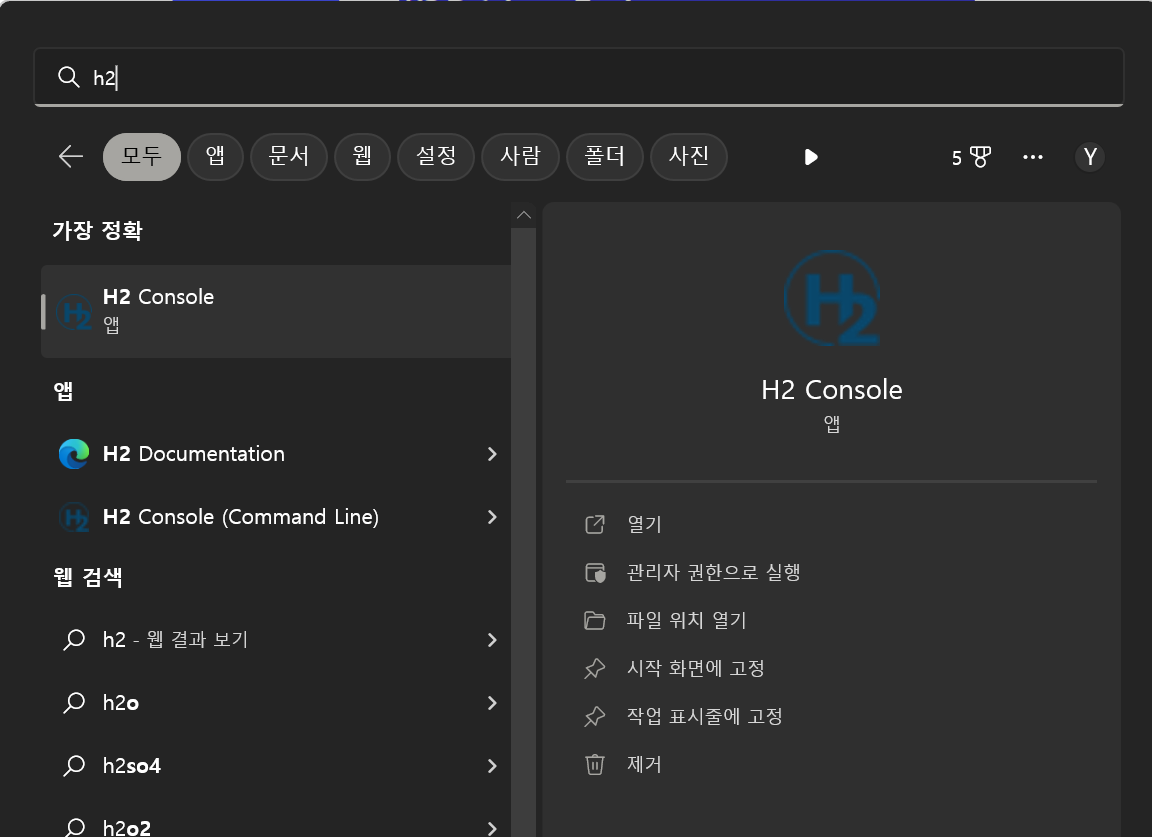This screenshot has height=837, width=1152.
Task: Click the results list scrollbar up arrow
Action: pos(524,215)
